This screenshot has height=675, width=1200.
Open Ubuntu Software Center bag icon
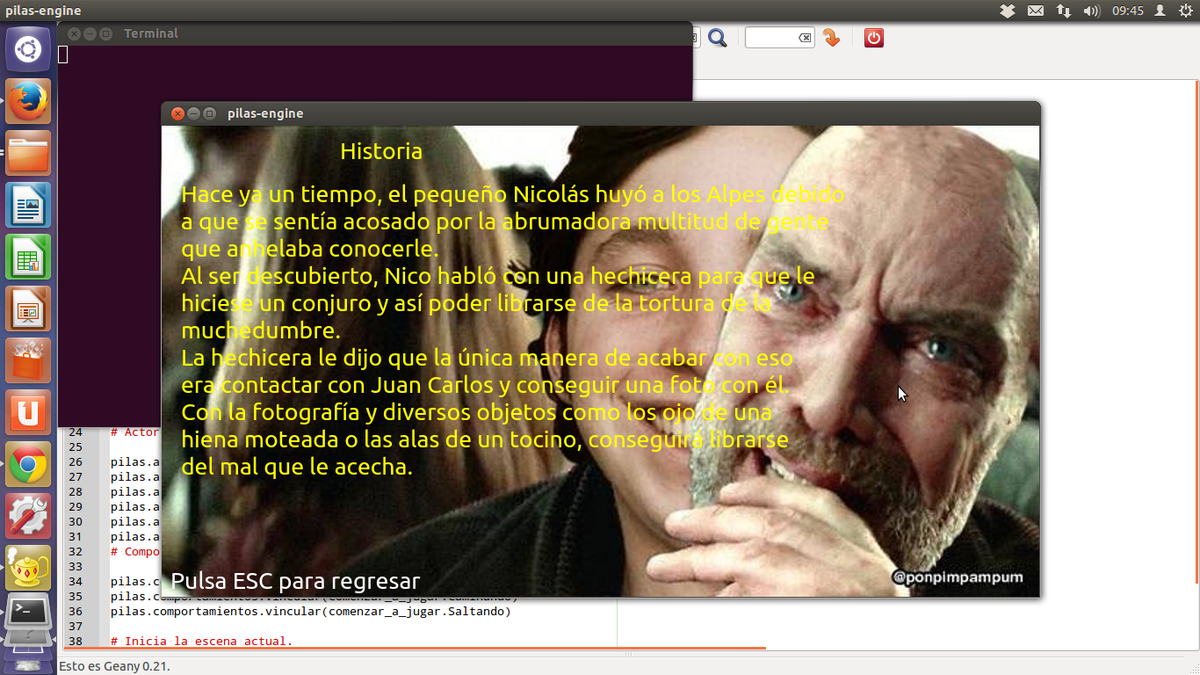[28, 361]
